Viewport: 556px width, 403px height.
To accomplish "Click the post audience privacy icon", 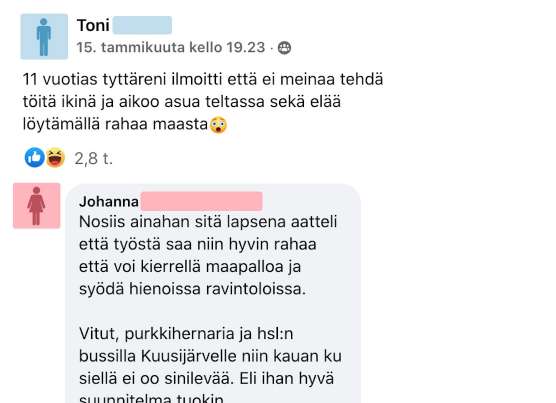I will pos(284,47).
